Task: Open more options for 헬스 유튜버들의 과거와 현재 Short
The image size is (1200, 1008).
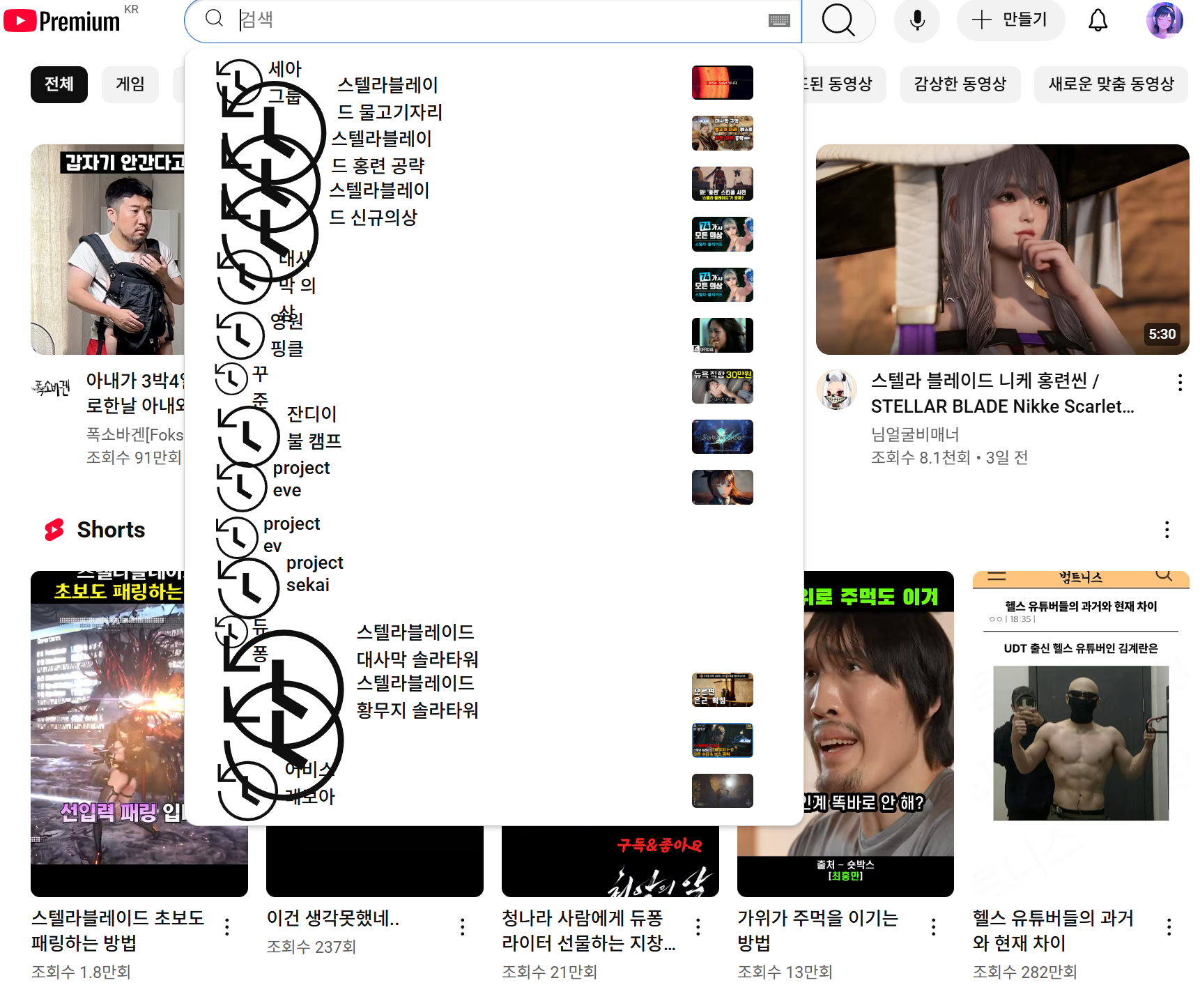Action: point(1169,926)
